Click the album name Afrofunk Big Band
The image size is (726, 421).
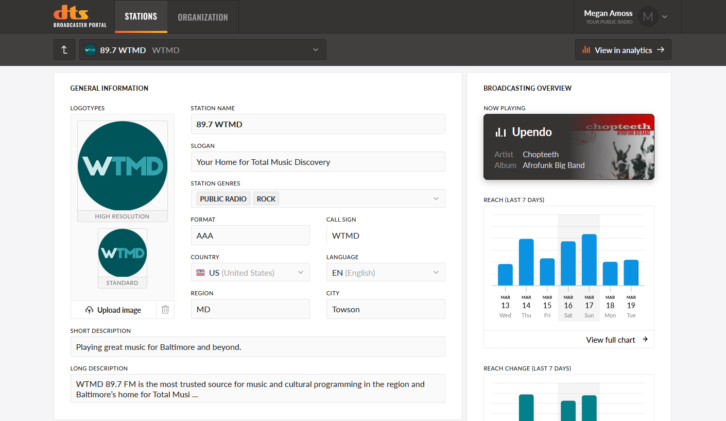[554, 165]
